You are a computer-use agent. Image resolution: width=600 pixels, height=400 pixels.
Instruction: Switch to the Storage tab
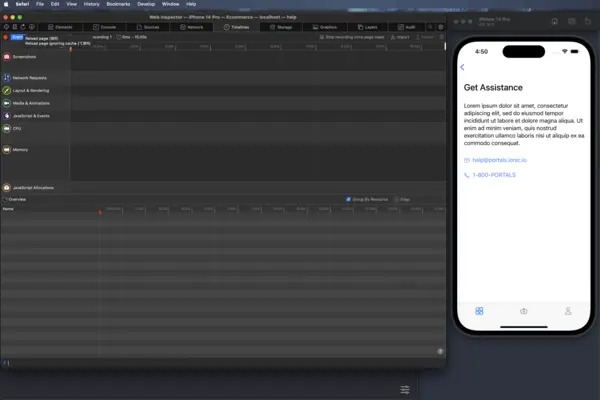[284, 27]
